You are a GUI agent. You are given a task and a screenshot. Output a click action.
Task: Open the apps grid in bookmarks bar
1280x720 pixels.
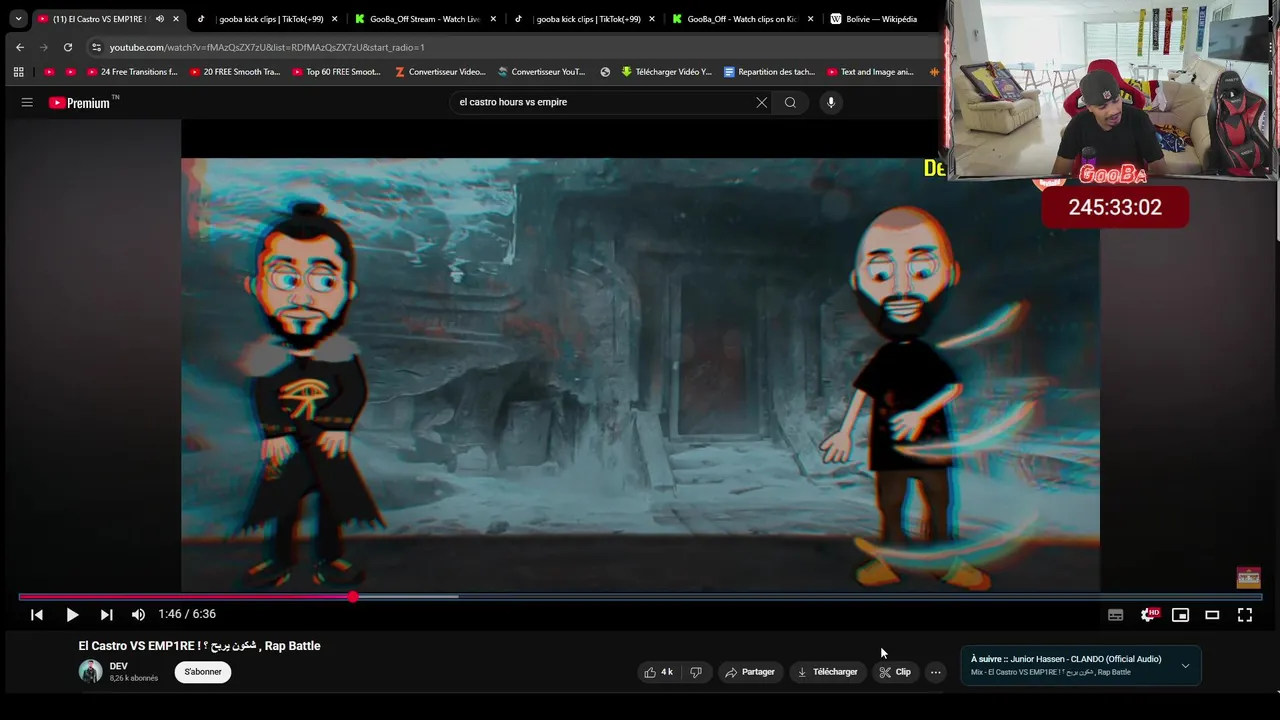tap(18, 72)
